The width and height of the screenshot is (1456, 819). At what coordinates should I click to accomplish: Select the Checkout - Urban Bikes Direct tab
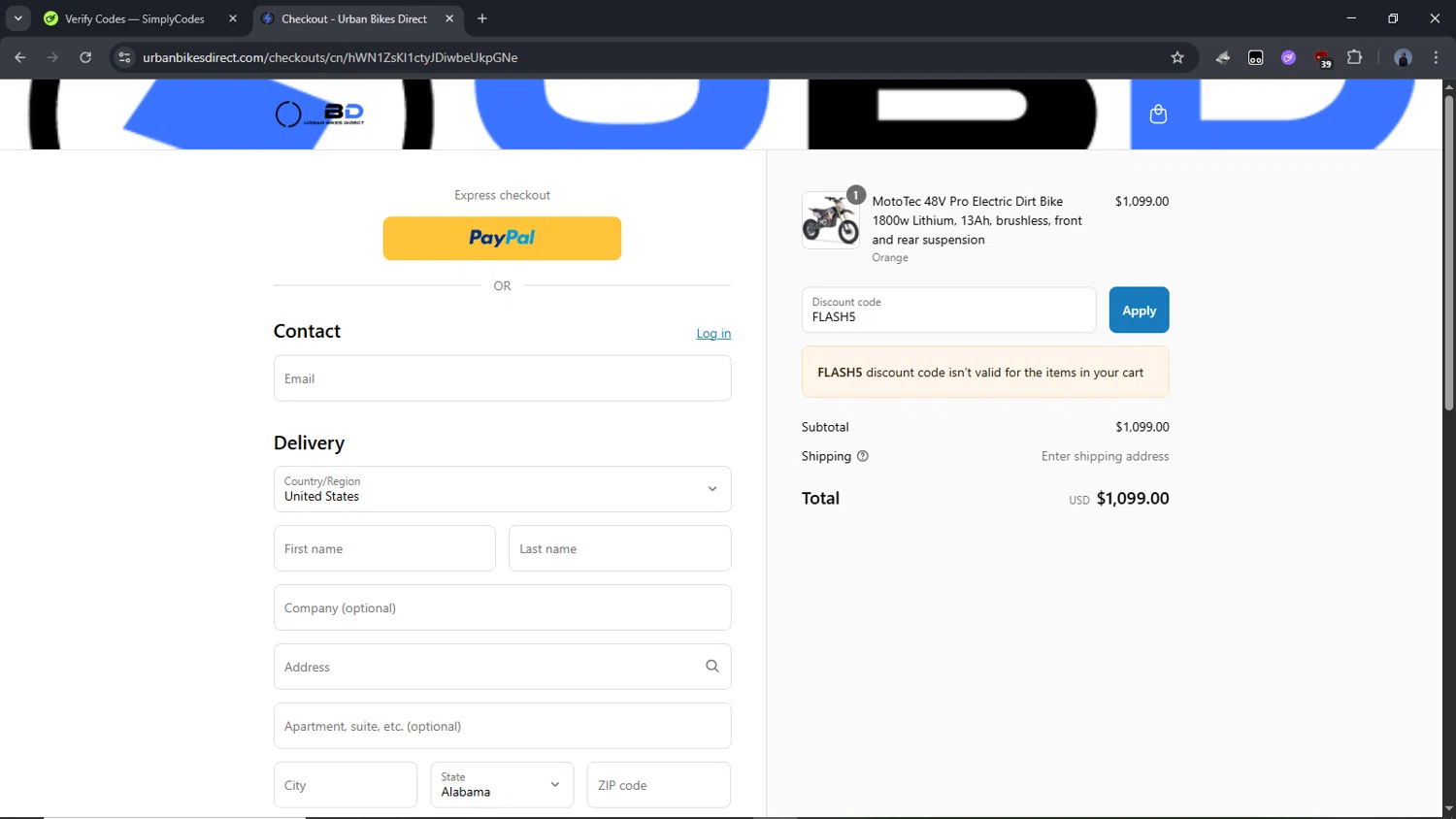click(353, 18)
